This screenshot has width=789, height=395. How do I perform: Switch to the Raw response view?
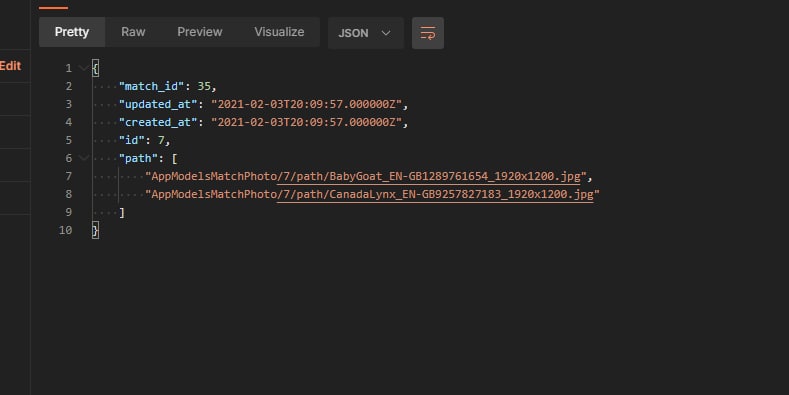pos(133,32)
